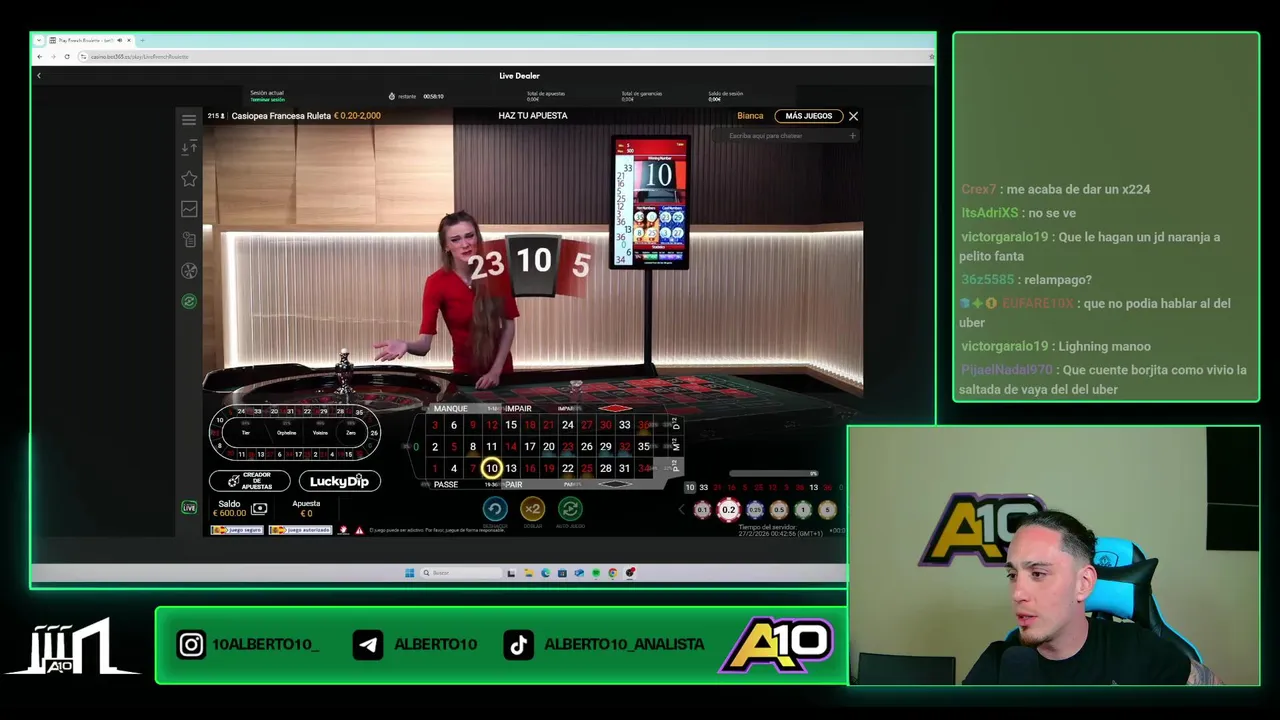Bet on number 22 on the grid
1280x720 pixels.
pyautogui.click(x=568, y=468)
